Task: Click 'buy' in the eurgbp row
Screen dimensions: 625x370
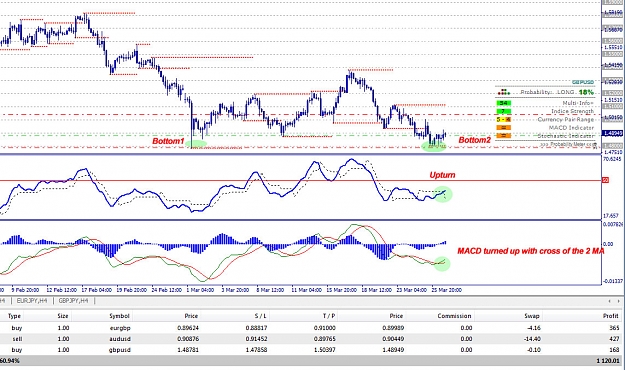Action: tap(17, 328)
